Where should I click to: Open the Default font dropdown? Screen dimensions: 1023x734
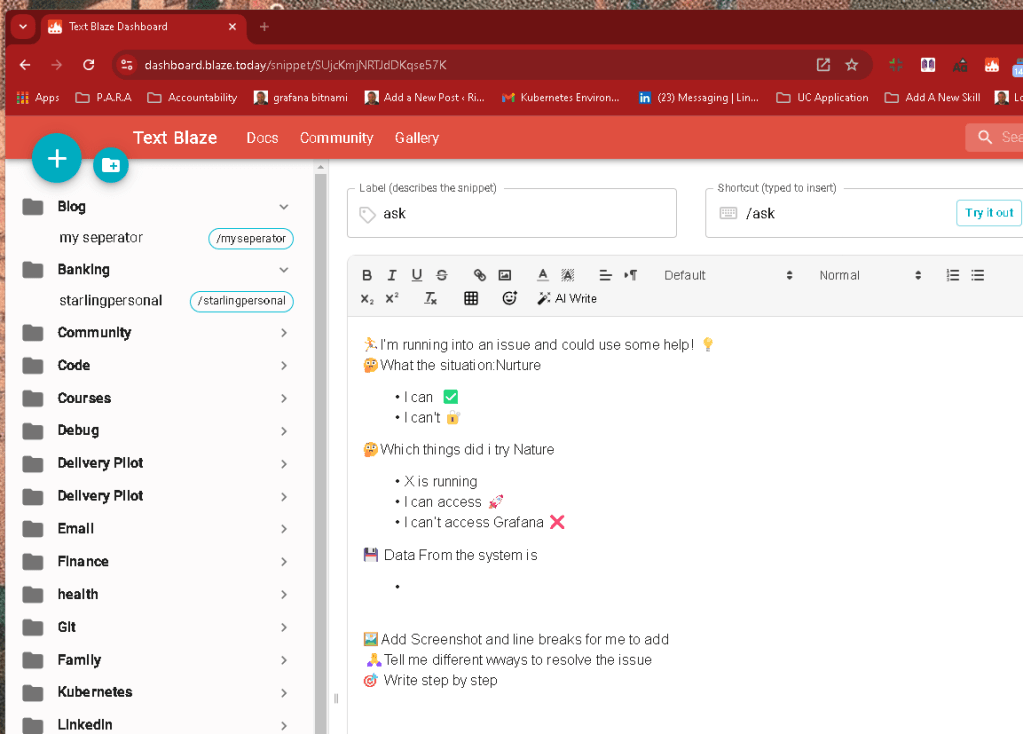click(x=728, y=275)
